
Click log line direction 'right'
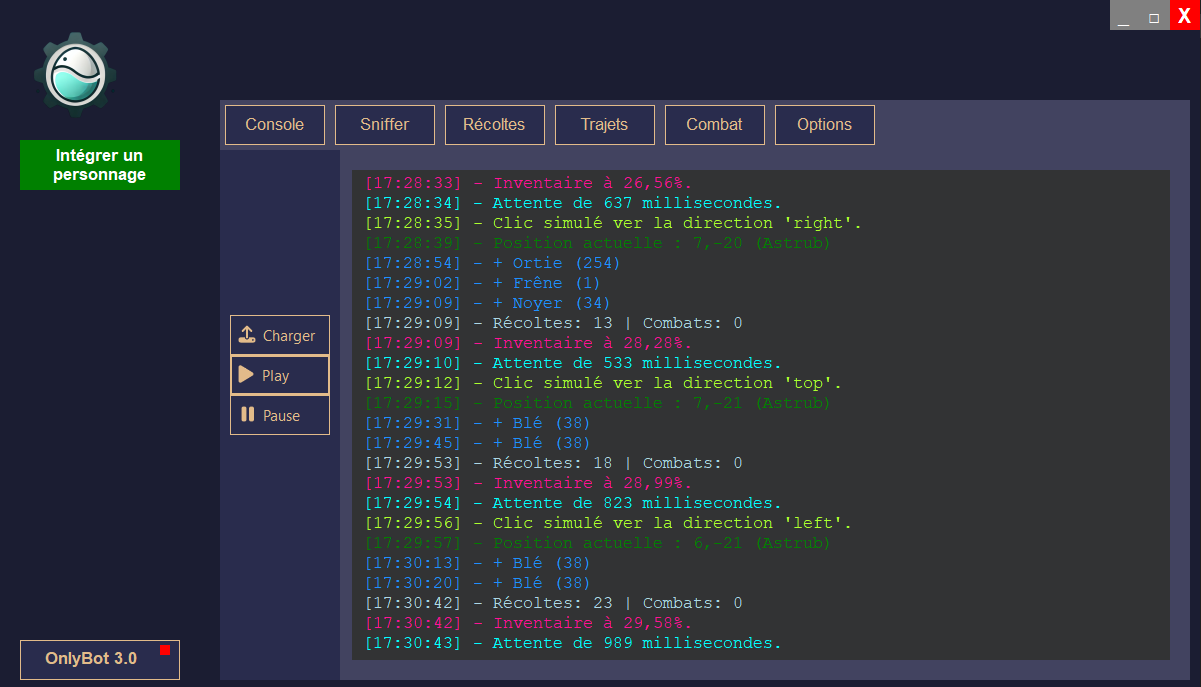[x=613, y=223]
